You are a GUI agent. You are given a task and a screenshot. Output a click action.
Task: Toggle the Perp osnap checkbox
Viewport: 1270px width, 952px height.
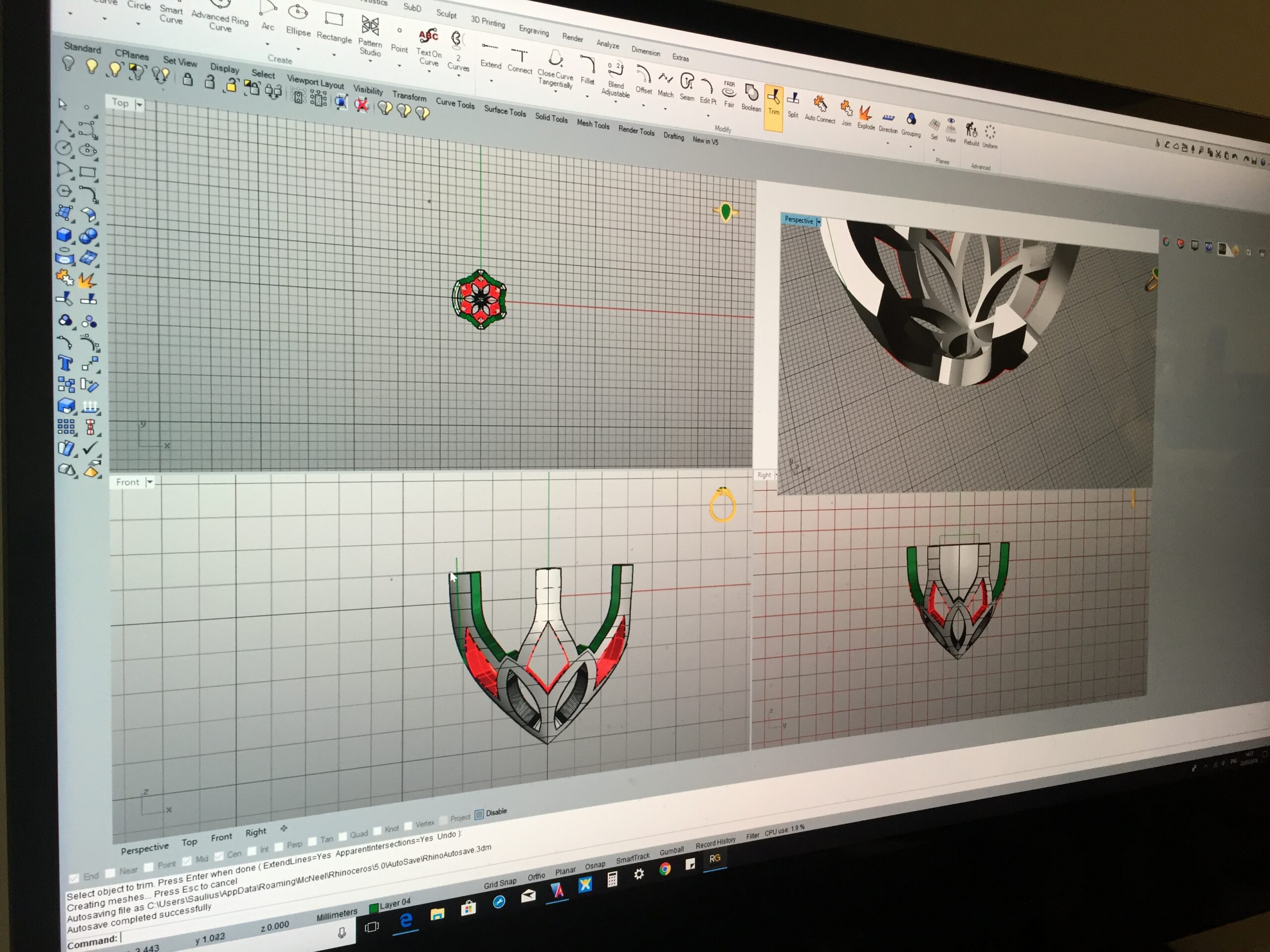279,846
